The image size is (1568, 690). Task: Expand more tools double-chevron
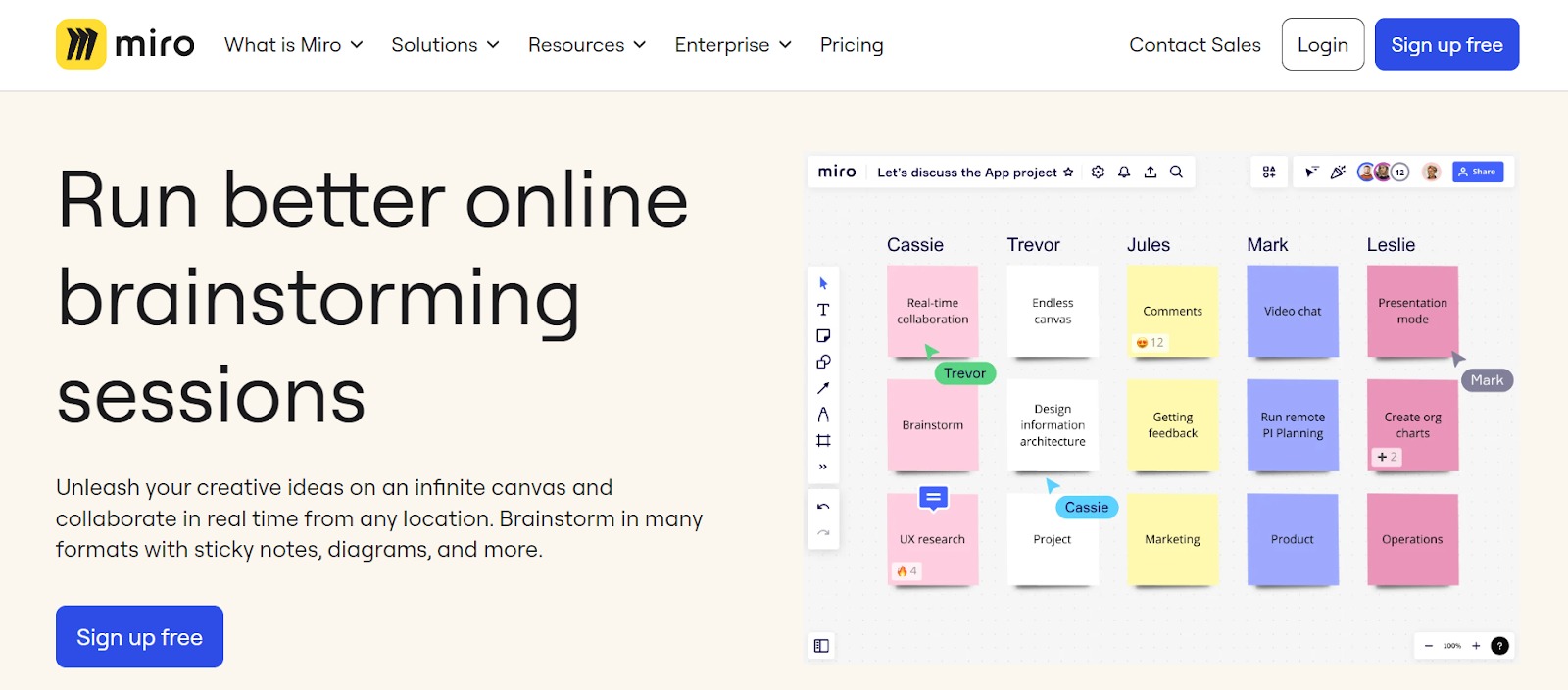(823, 467)
